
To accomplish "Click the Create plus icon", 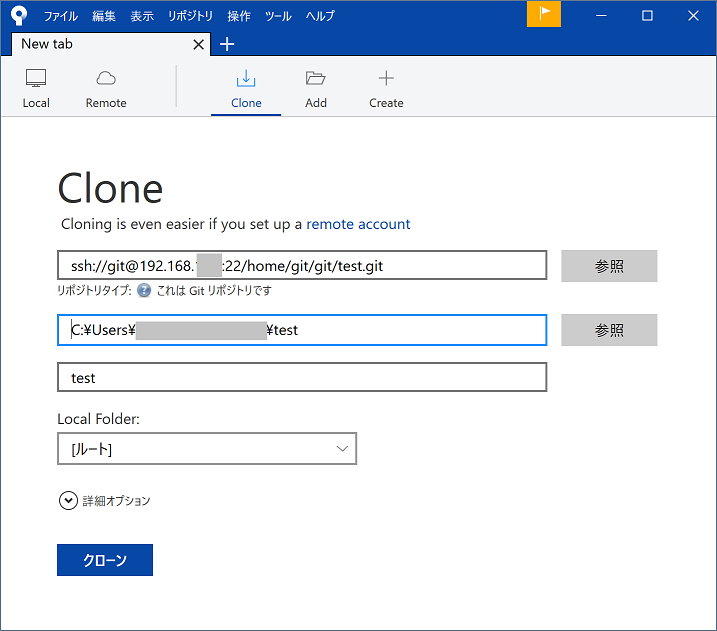I will point(386,79).
